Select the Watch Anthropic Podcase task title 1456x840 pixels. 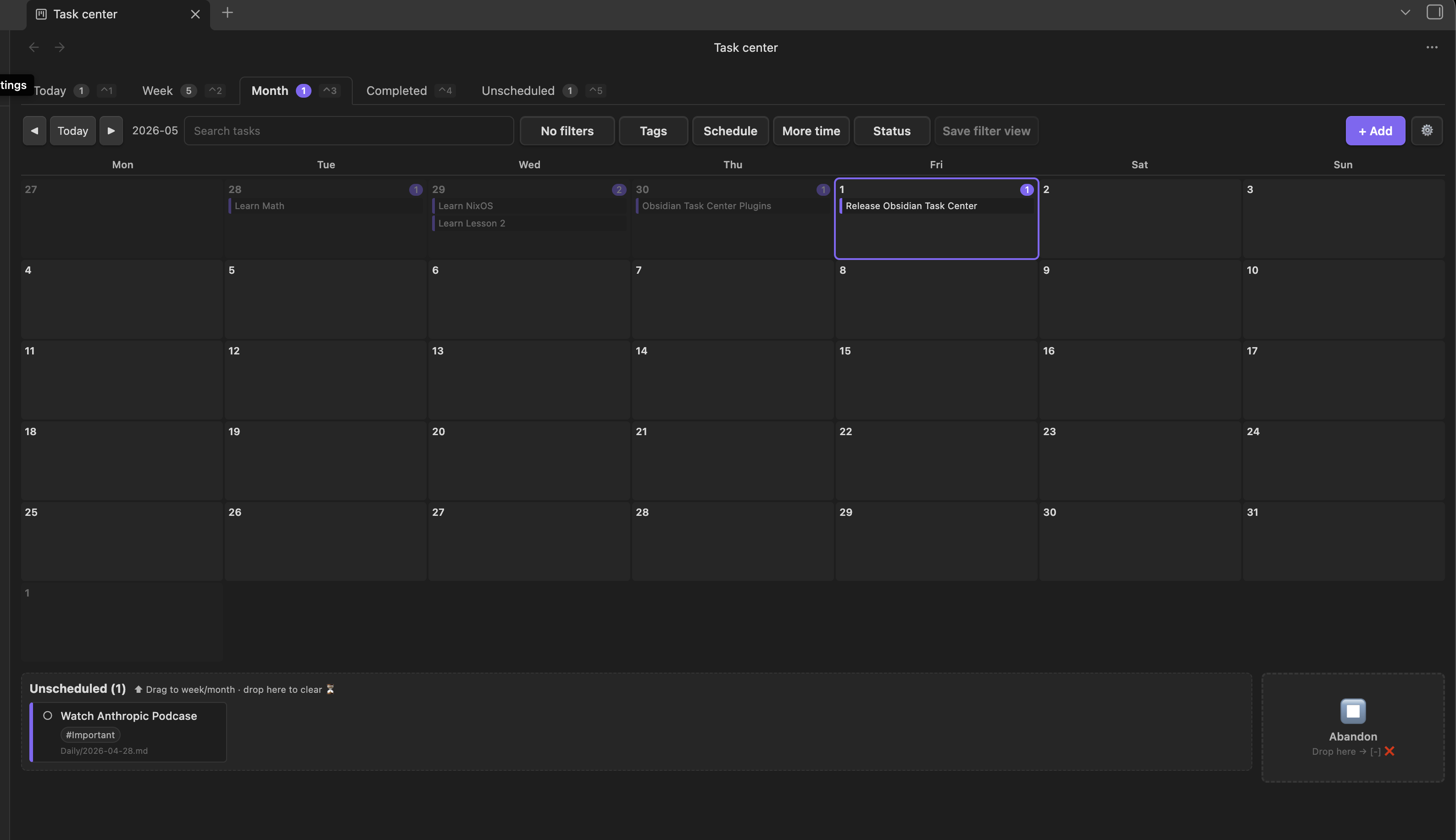[x=129, y=715]
